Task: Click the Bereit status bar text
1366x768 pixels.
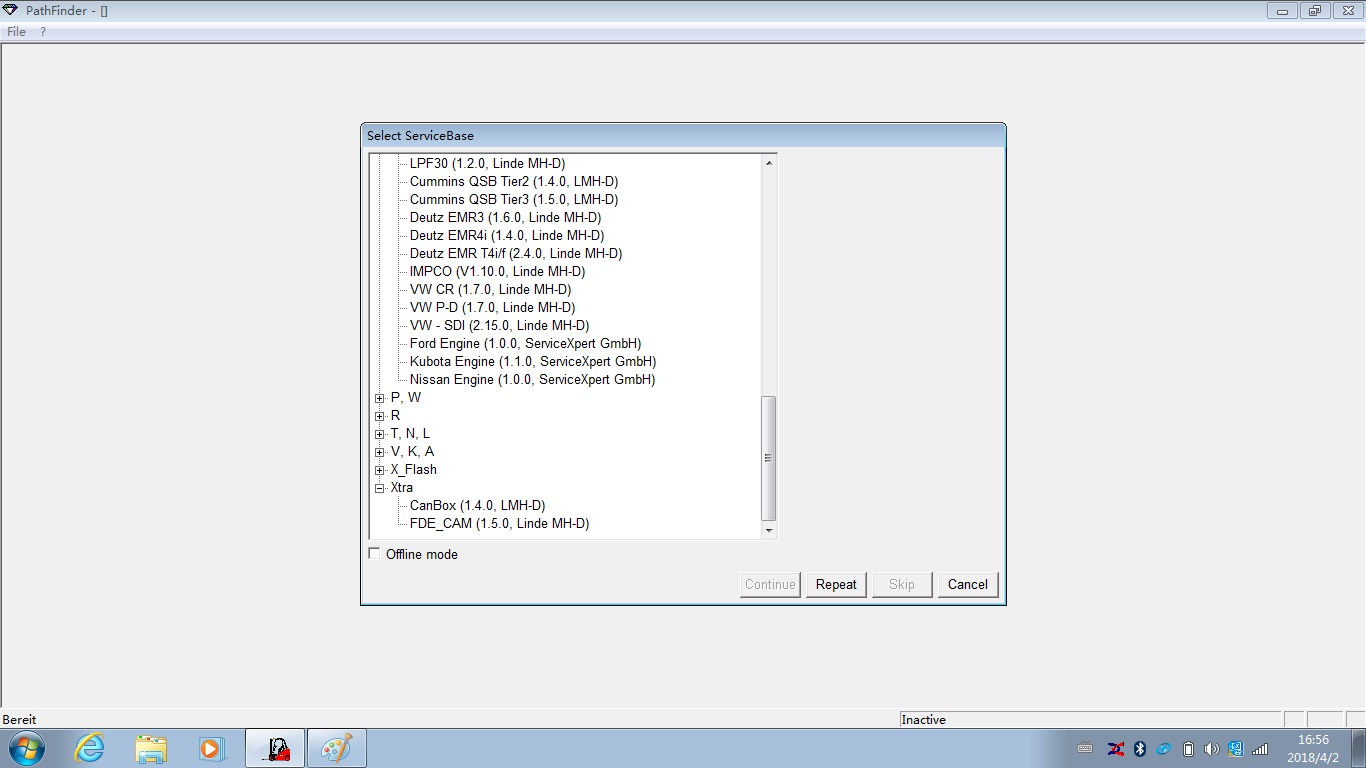Action: 20,719
